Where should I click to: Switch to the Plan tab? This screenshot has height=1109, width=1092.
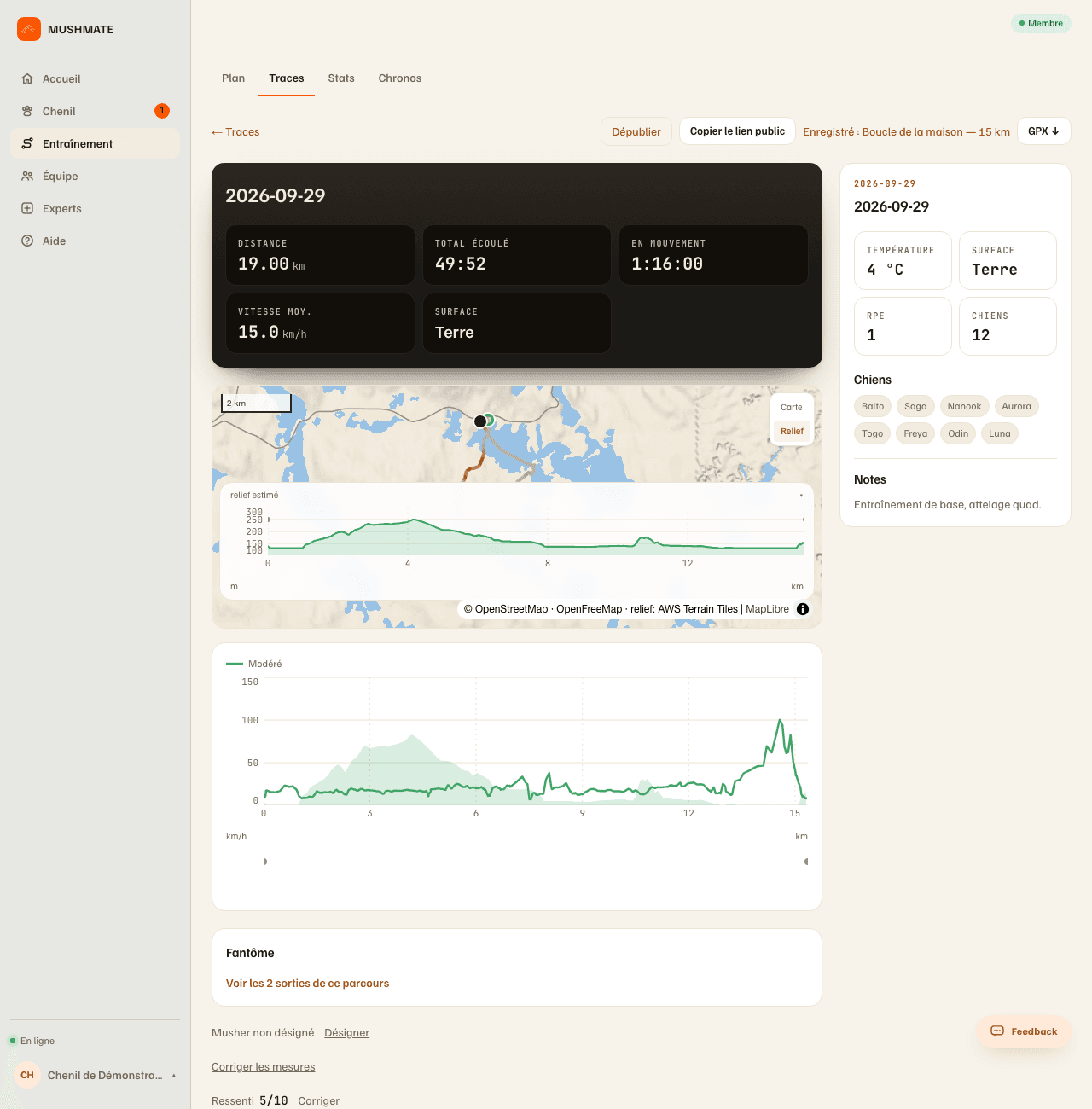click(233, 78)
